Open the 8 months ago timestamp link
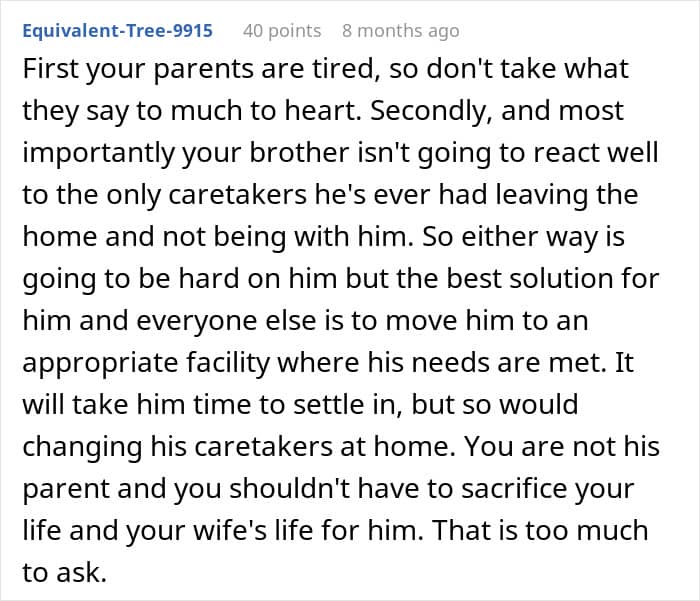Screen dimensions: 700x601 (400, 31)
